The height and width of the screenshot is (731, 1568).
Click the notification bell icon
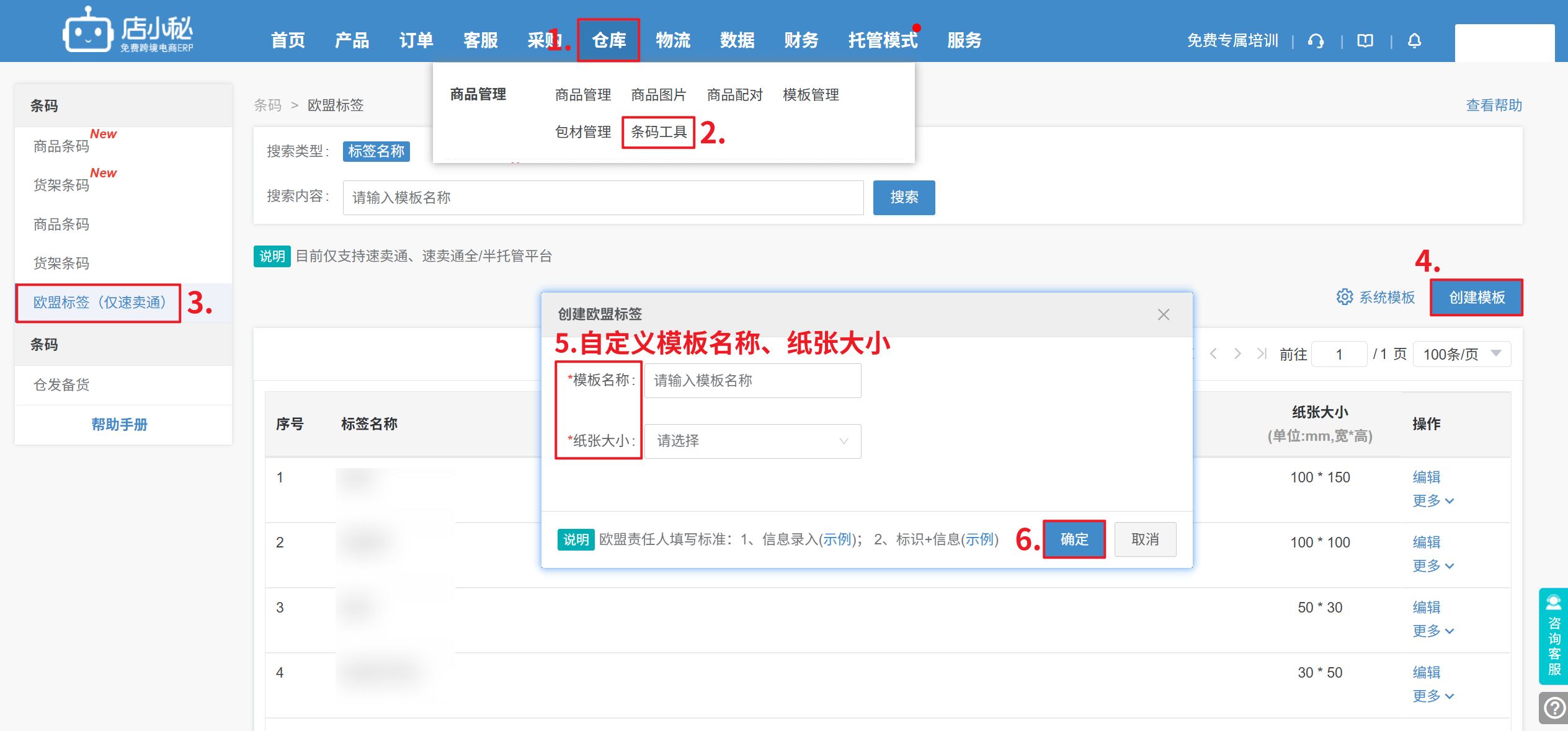(1414, 41)
